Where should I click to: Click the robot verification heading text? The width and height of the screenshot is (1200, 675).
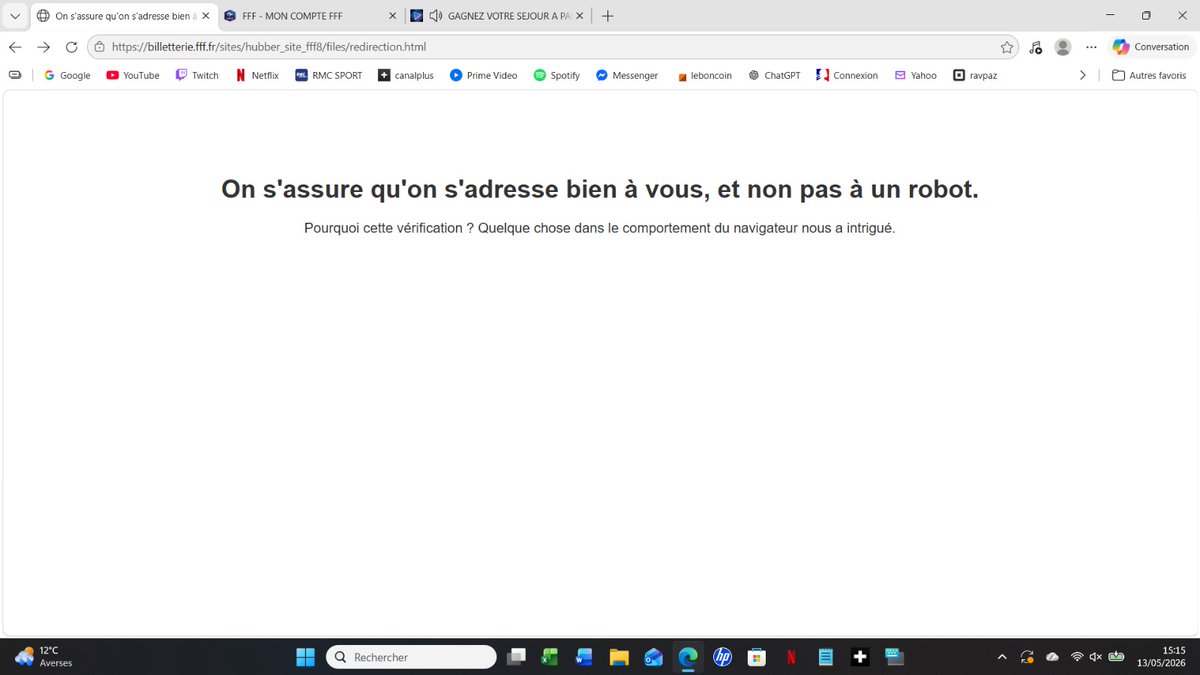[x=600, y=189]
